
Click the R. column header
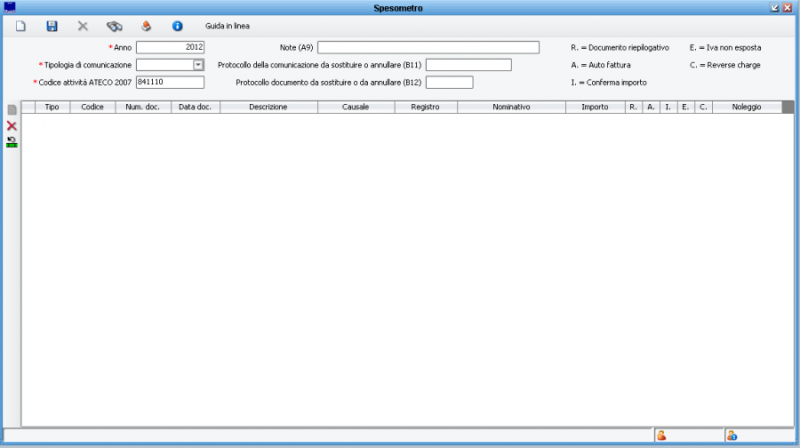633,107
